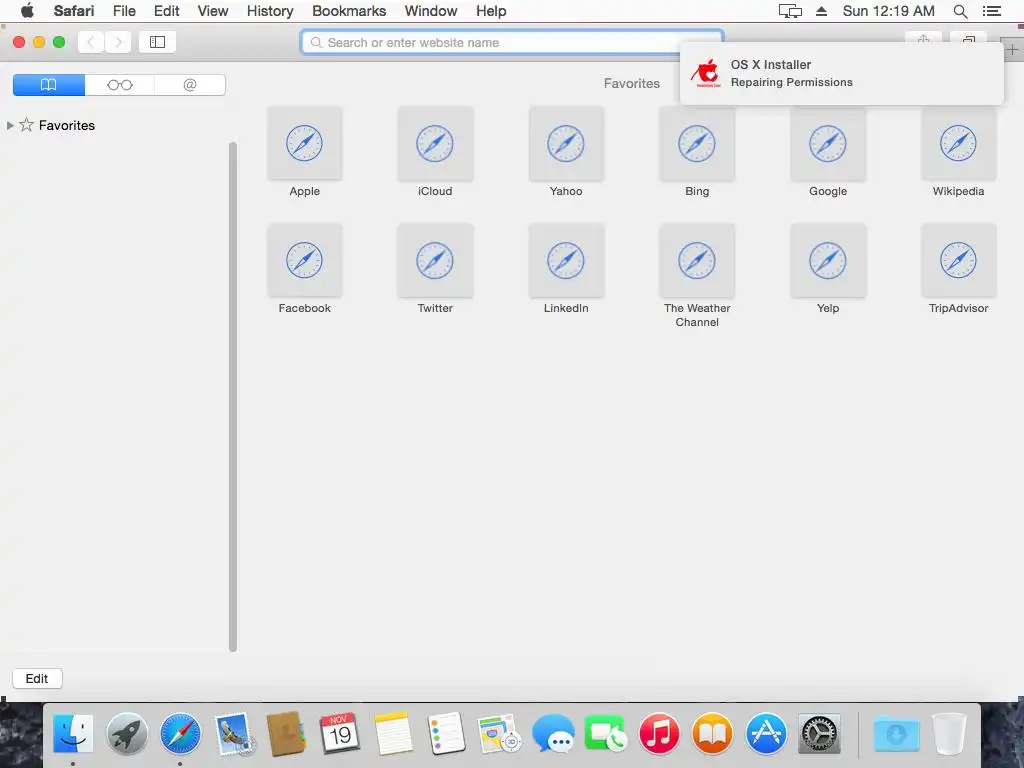Image resolution: width=1024 pixels, height=768 pixels.
Task: Open the Safari menu
Action: 74,11
